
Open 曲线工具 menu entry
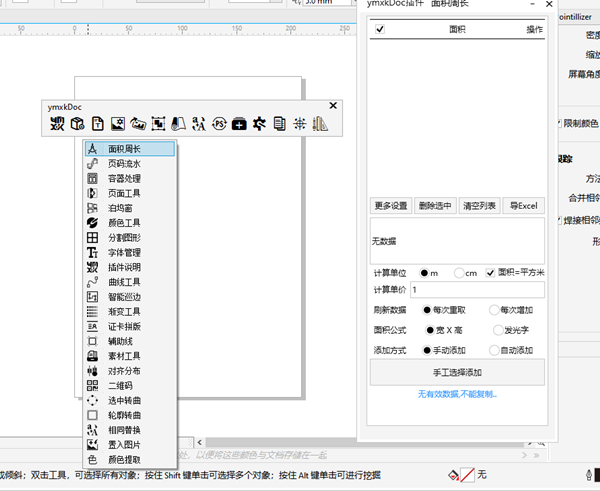coord(130,282)
